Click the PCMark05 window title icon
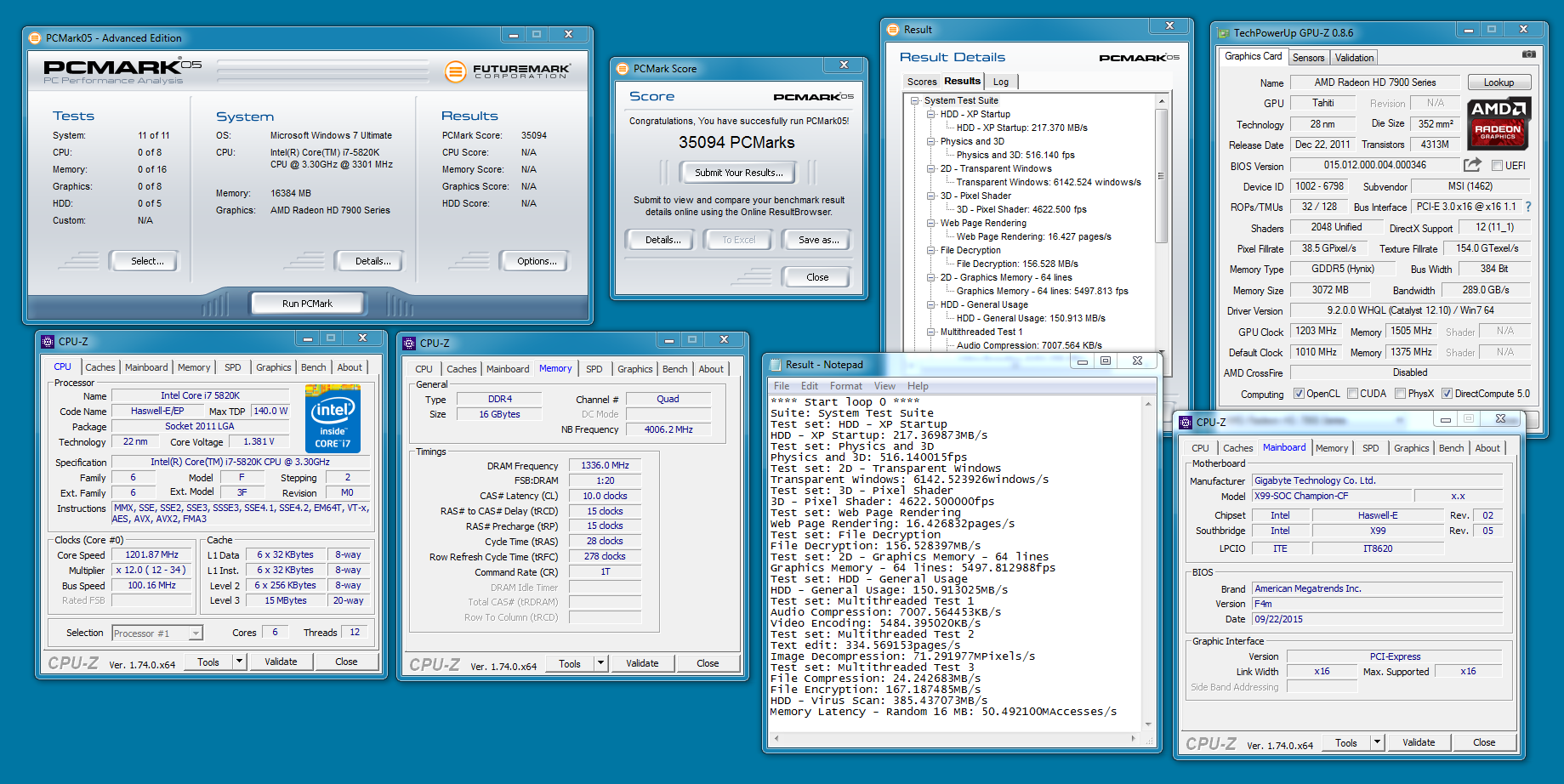This screenshot has height=784, width=1564. coord(35,38)
